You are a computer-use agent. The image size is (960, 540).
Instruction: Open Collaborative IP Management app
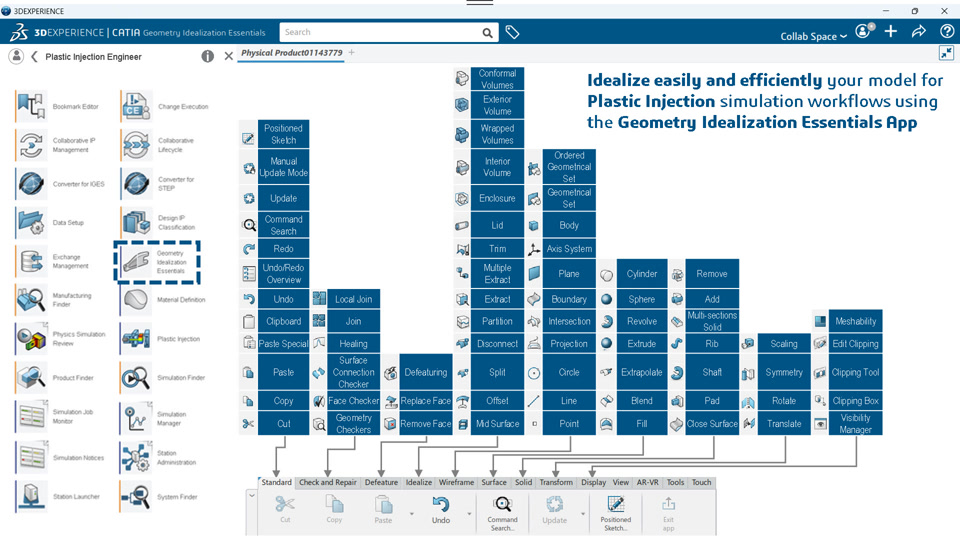click(x=31, y=145)
